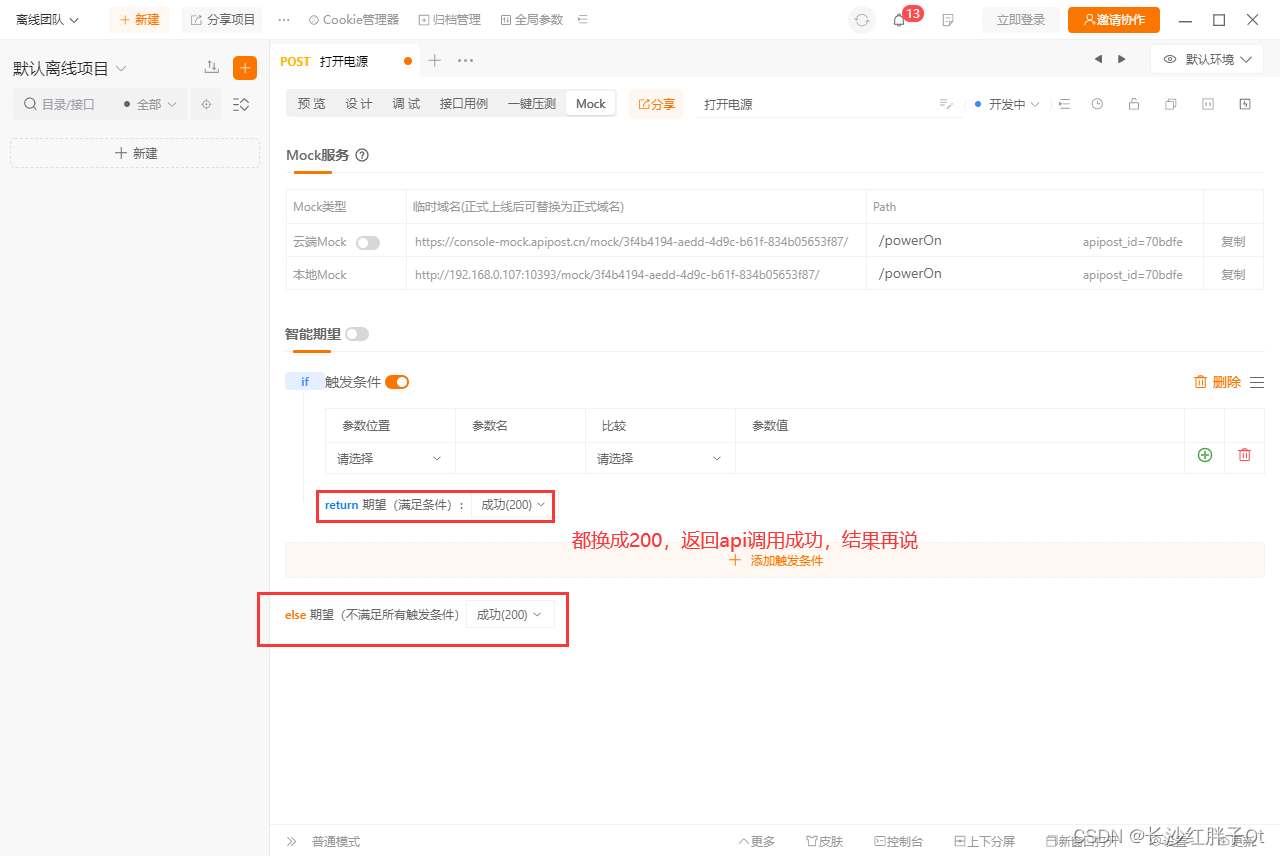1280x856 pixels.
Task: Open Cookie管理器
Action: (x=354, y=20)
